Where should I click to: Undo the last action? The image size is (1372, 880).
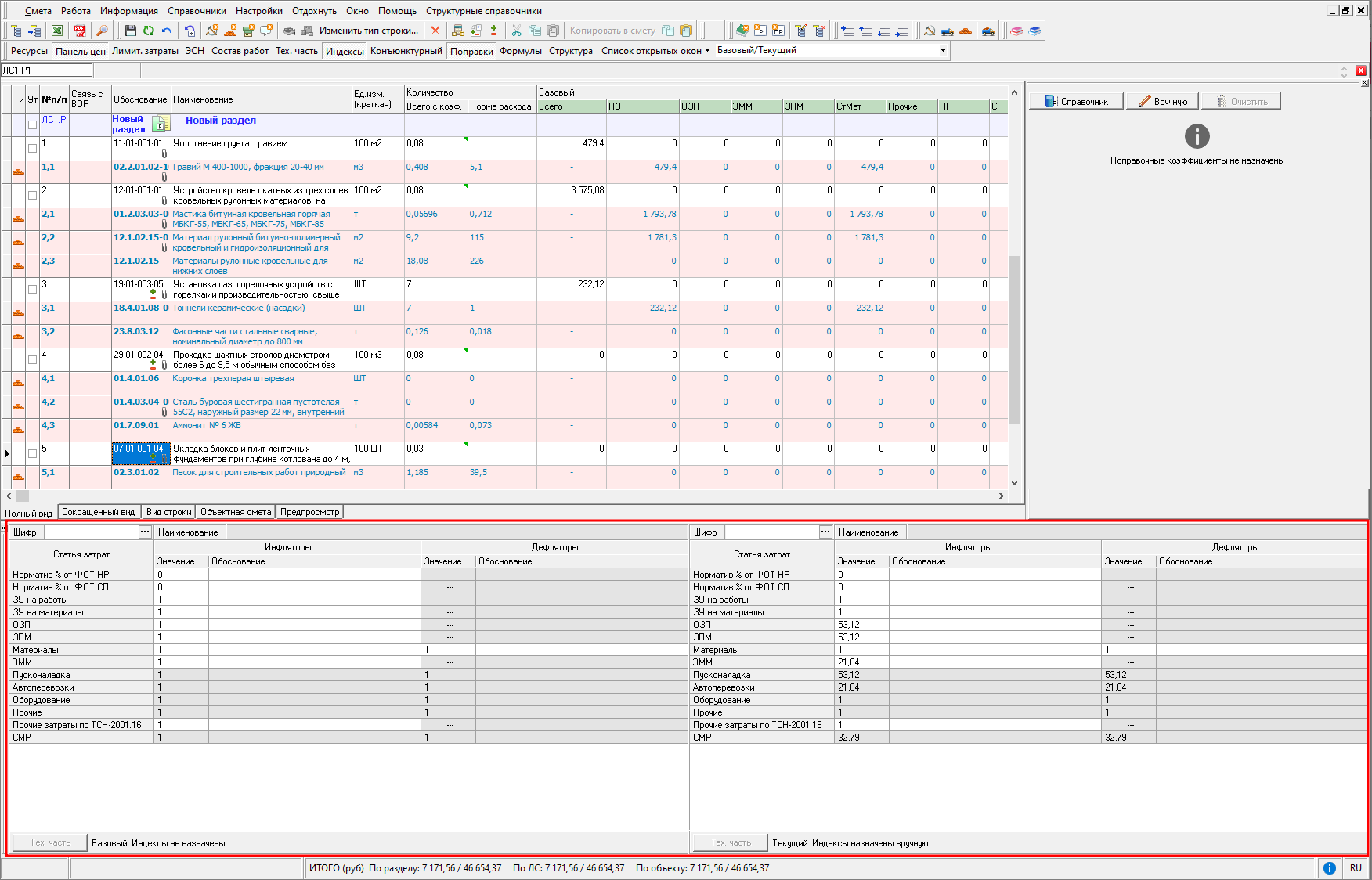[x=167, y=31]
